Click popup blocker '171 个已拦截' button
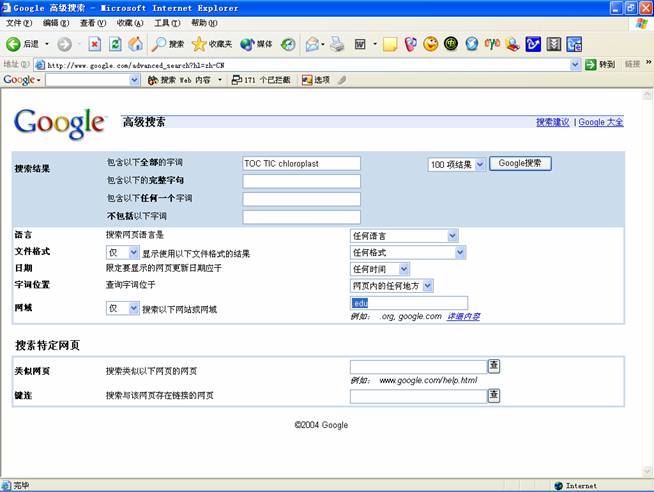Viewport: 654px width, 492px height. click(261, 80)
